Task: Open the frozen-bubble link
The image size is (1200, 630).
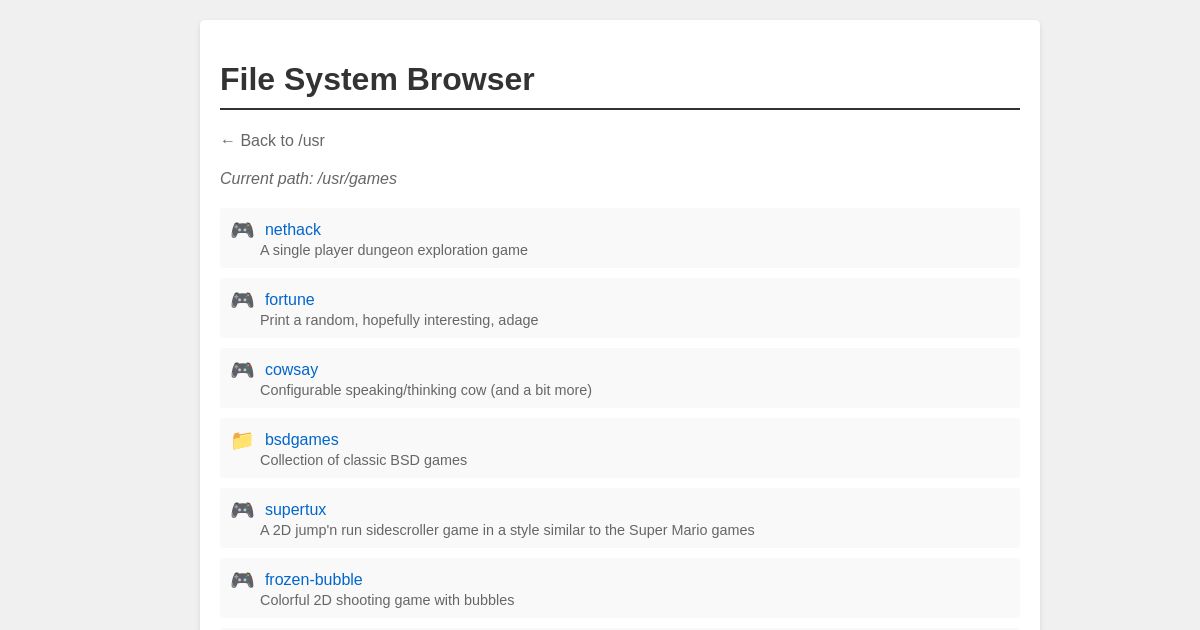Action: 313,580
